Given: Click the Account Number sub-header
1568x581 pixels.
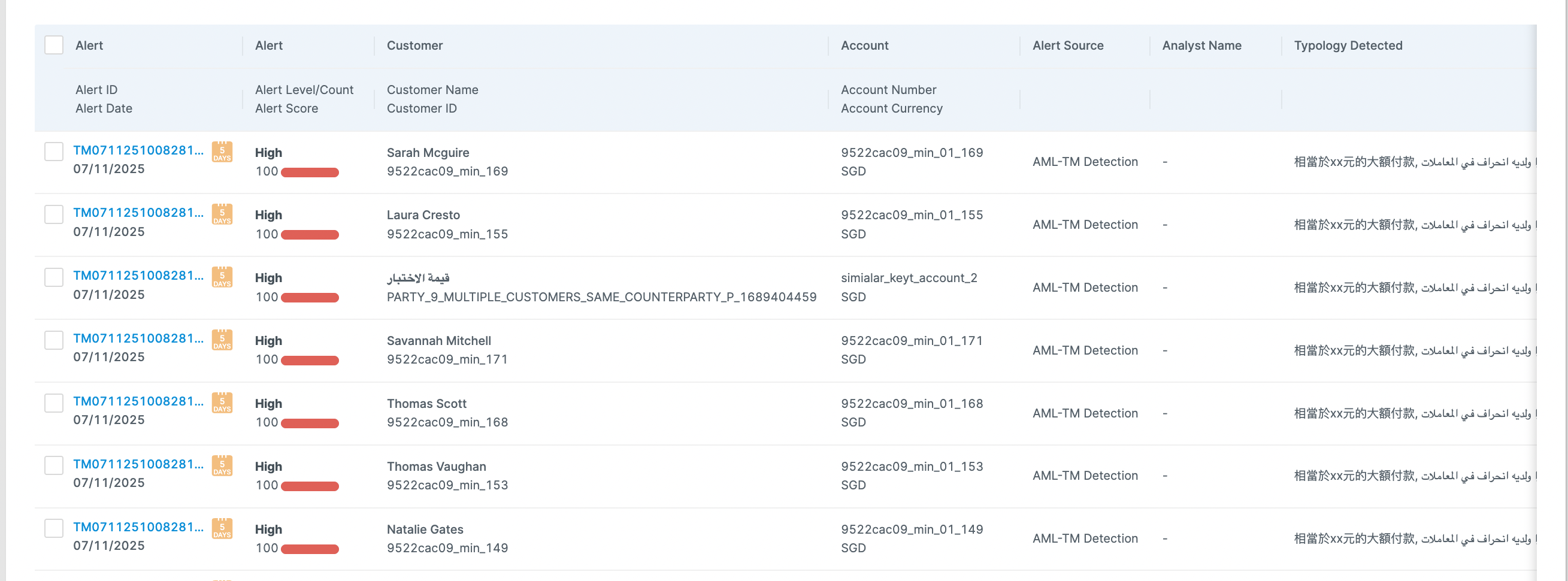Looking at the screenshot, I should pos(888,89).
